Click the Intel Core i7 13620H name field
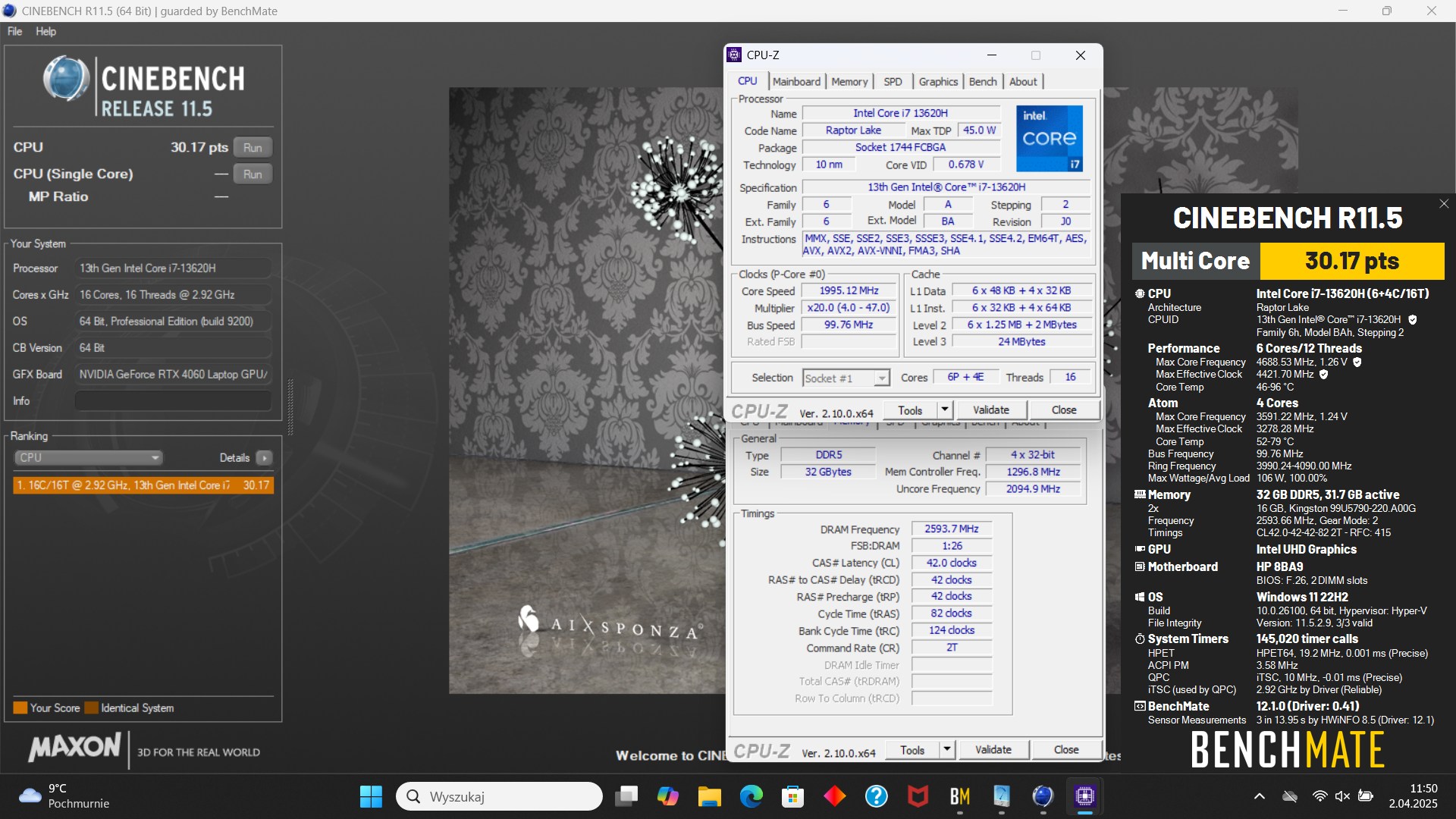This screenshot has width=1456, height=819. [x=900, y=113]
